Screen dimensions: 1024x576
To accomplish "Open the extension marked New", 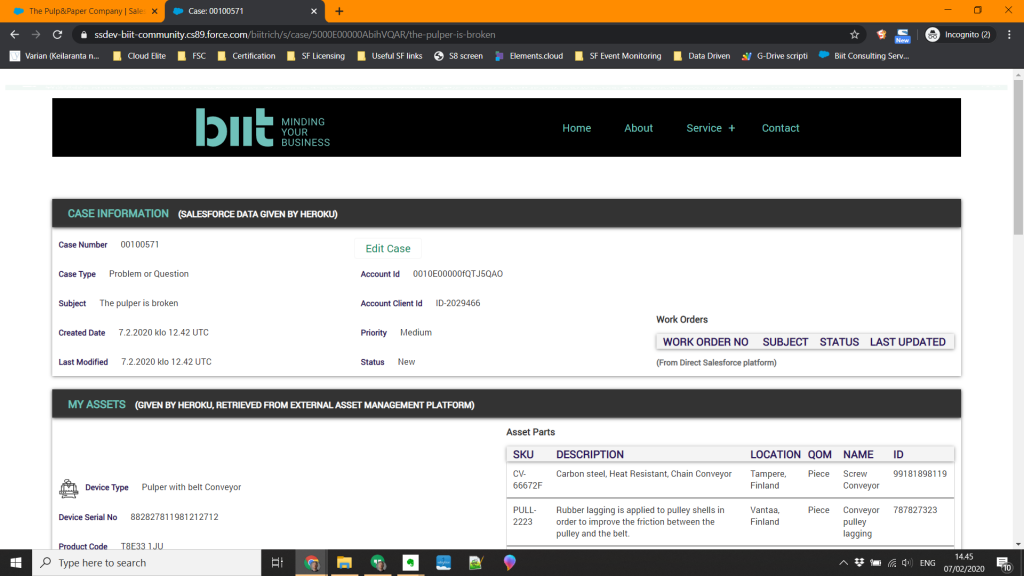I will [x=903, y=35].
